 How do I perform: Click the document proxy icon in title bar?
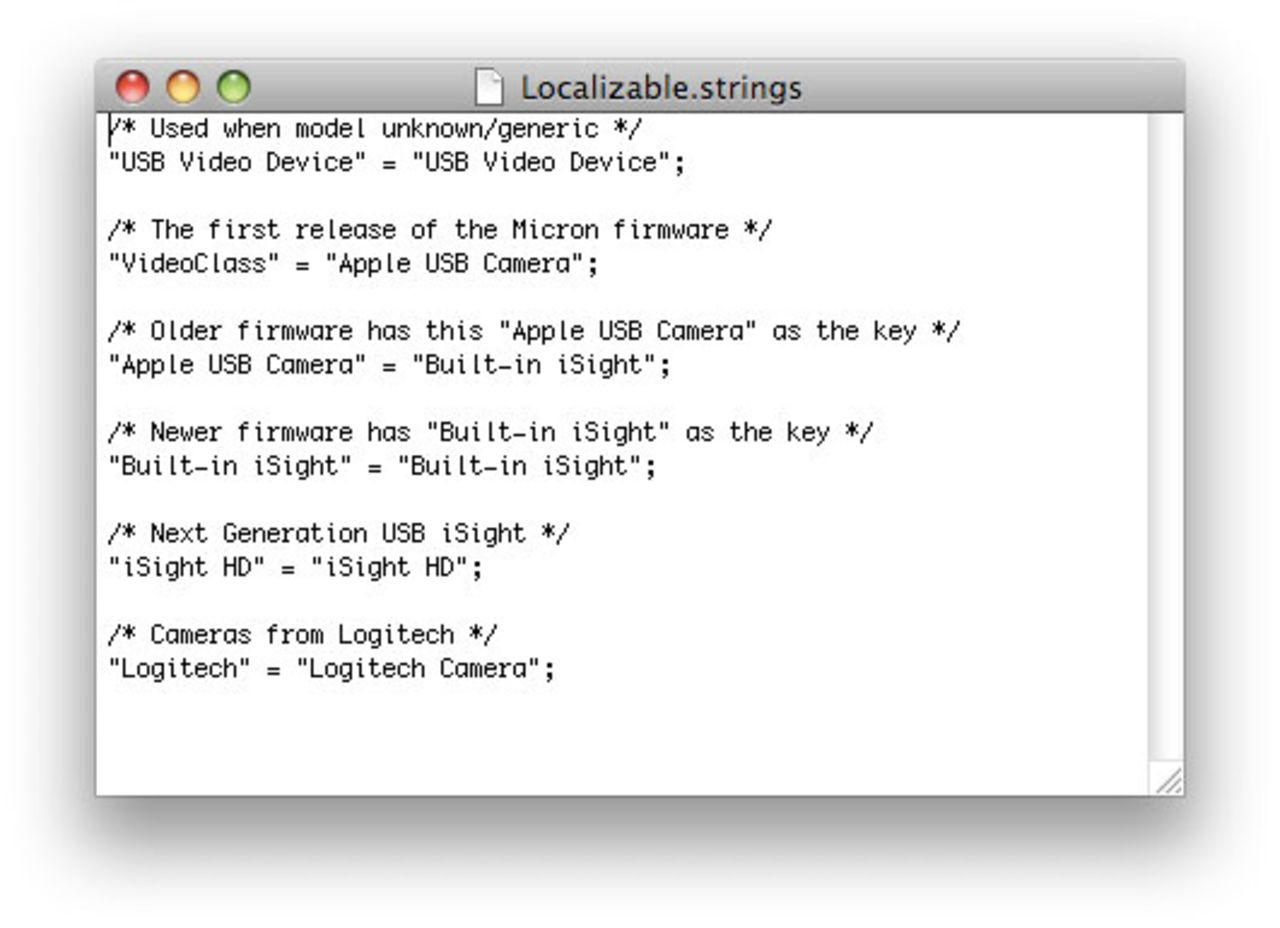pyautogui.click(x=488, y=87)
